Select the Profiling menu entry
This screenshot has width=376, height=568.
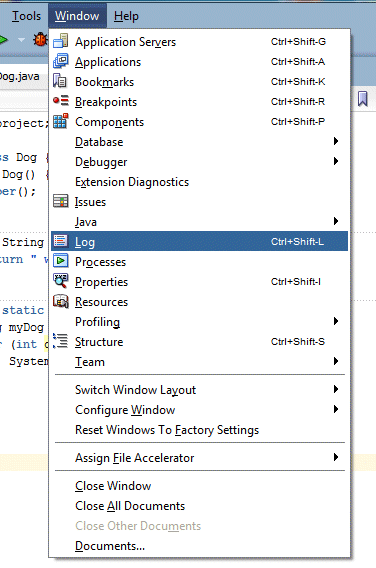[199, 322]
